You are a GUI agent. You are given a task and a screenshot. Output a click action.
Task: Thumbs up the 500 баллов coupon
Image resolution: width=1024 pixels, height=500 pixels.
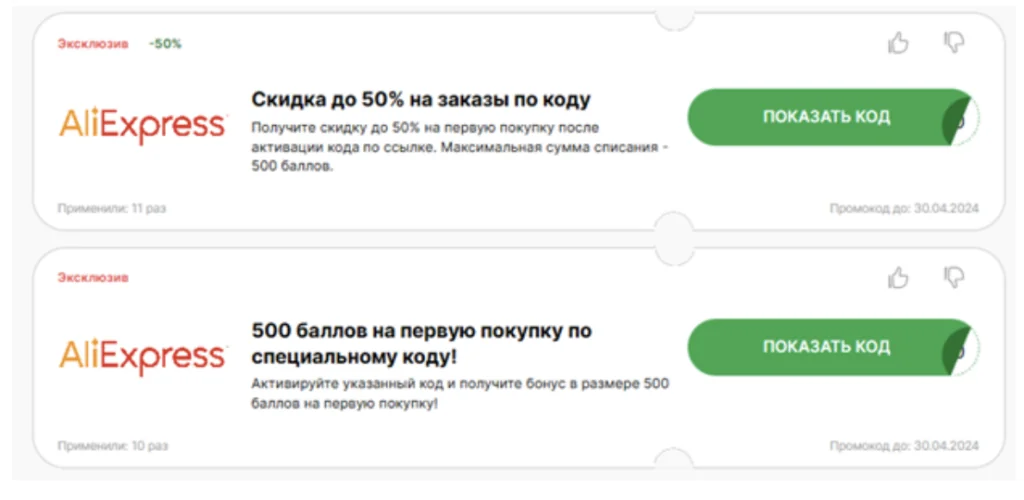(x=899, y=277)
